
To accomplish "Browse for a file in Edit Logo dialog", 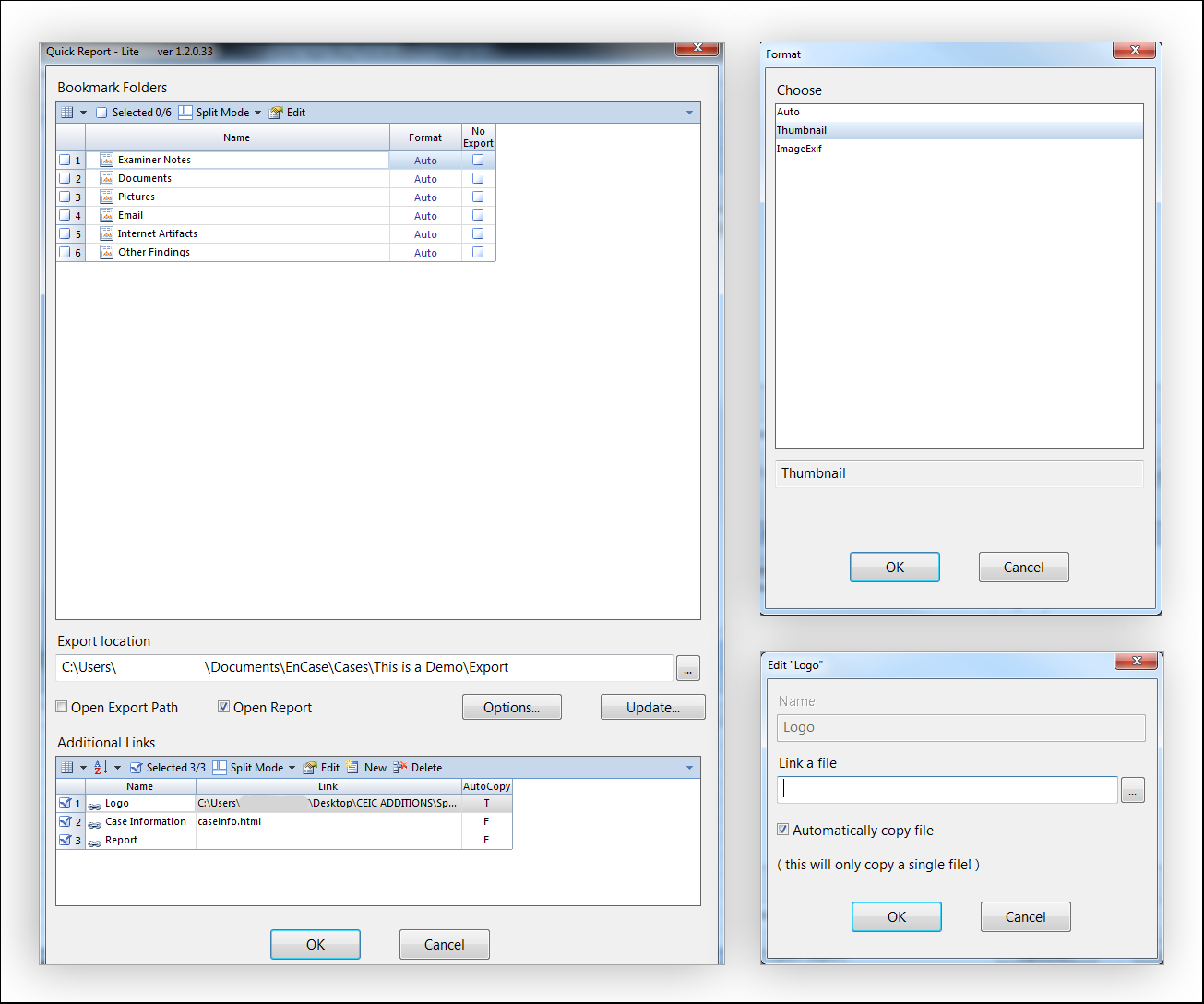I will tap(1133, 790).
